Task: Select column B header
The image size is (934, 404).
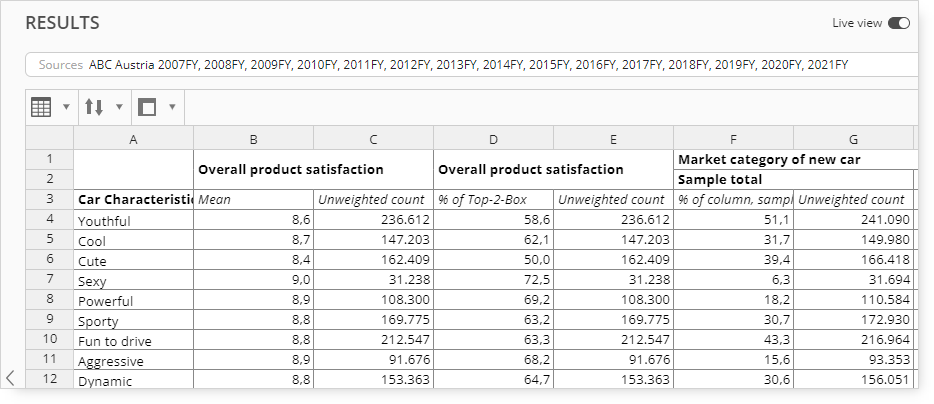Action: [x=253, y=139]
